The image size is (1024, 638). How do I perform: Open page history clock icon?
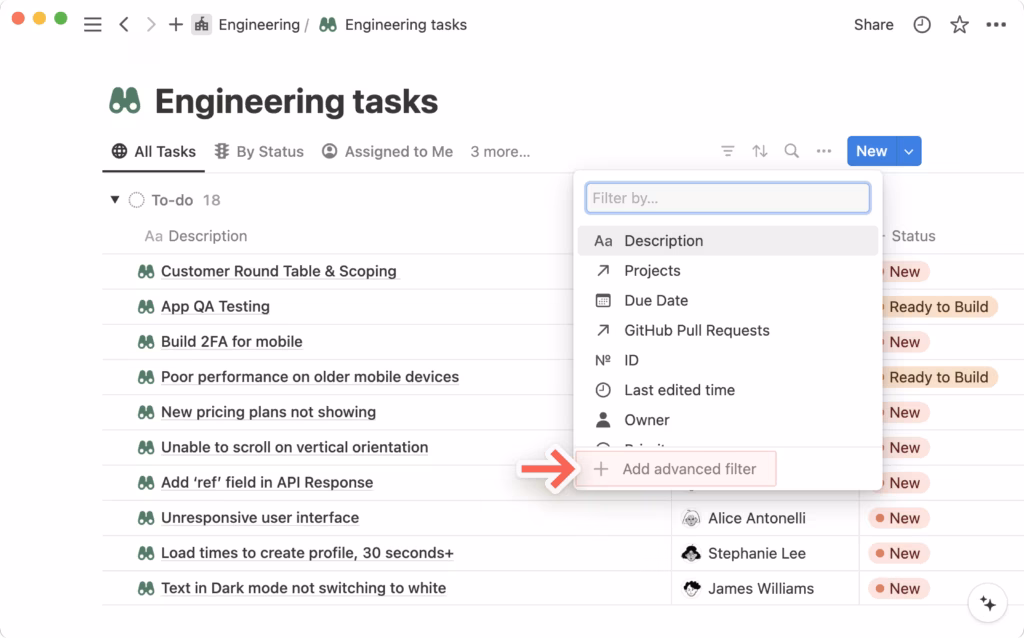coord(922,25)
